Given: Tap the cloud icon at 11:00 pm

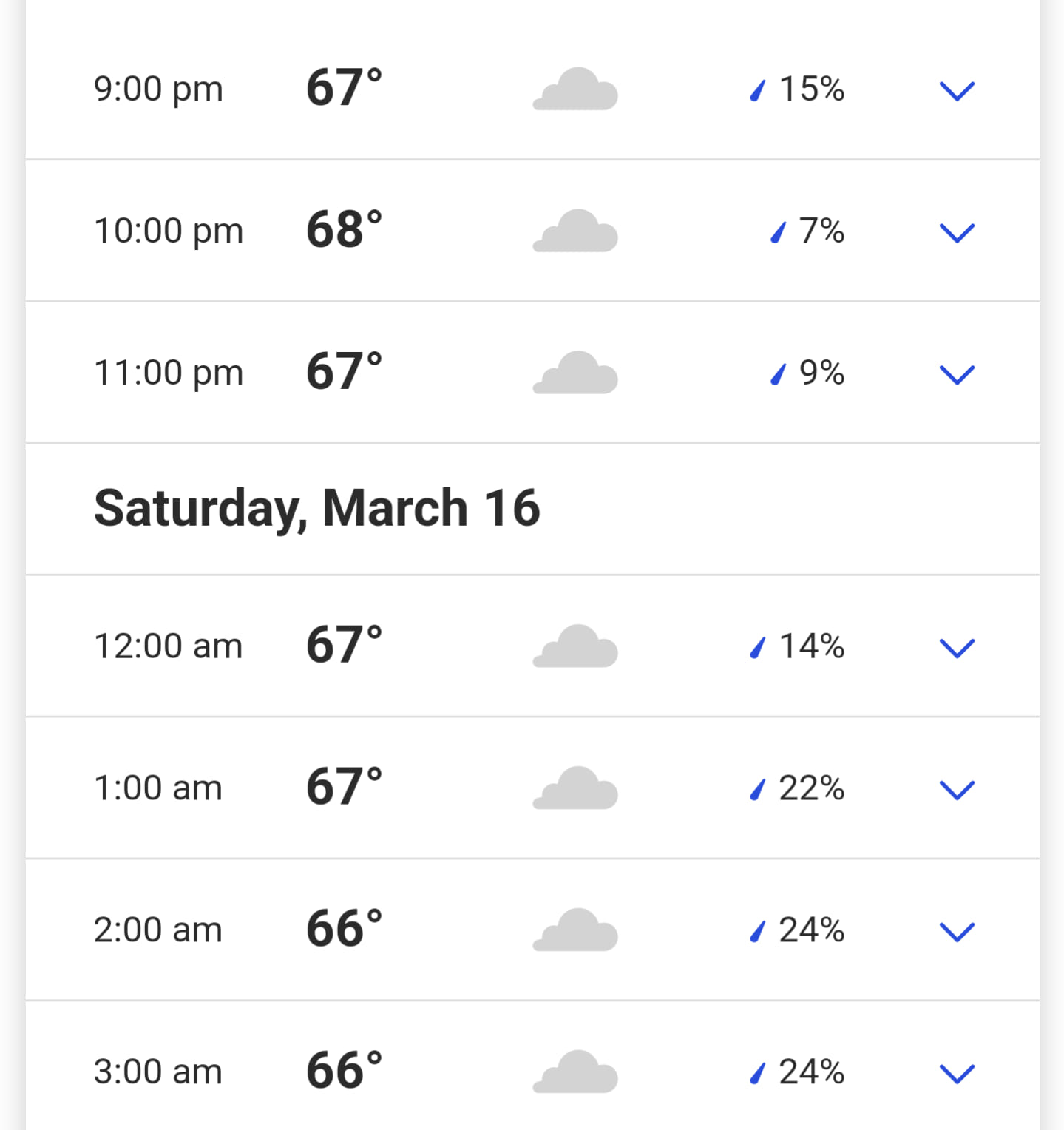Looking at the screenshot, I should point(575,373).
